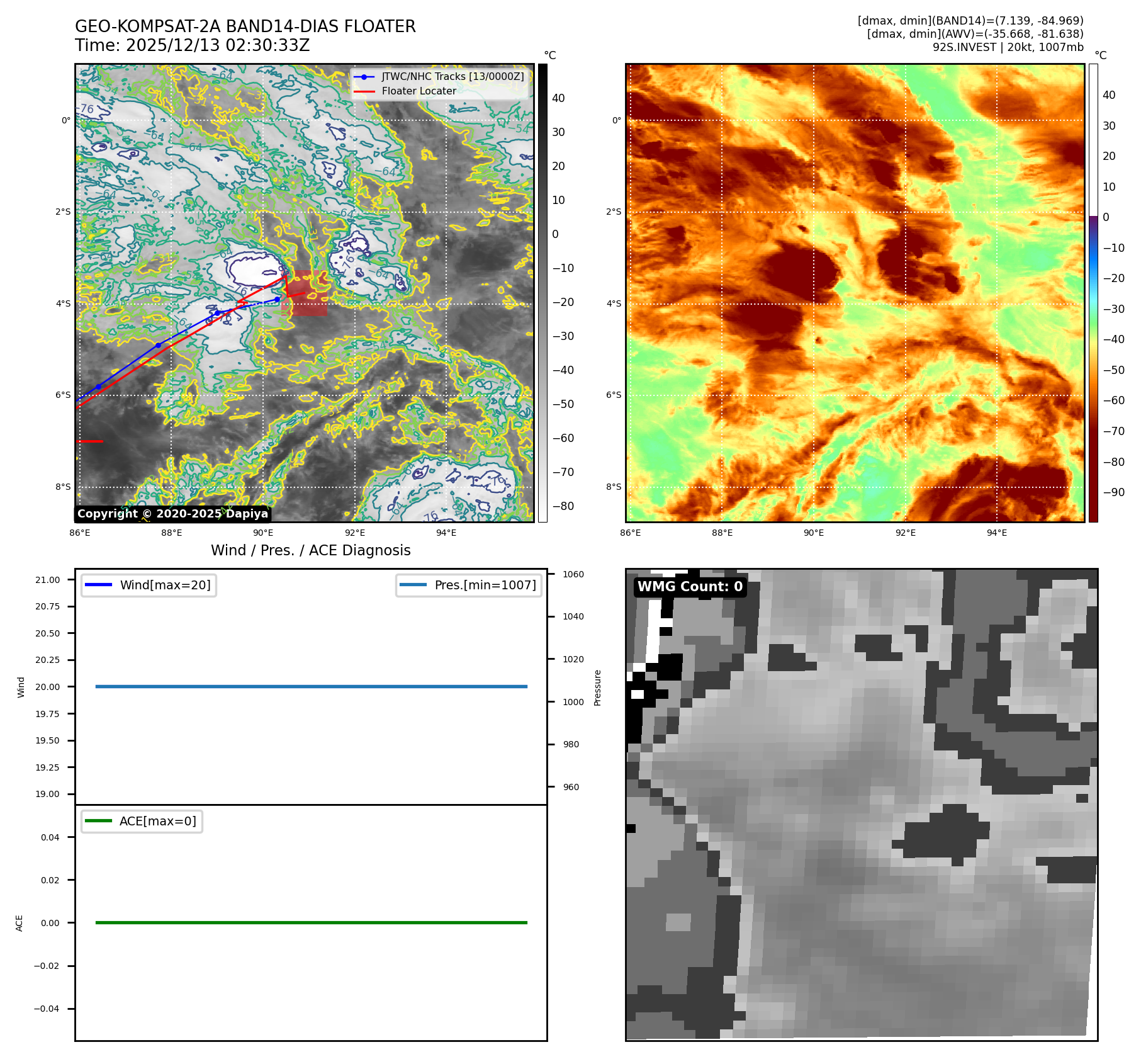This screenshot has height=1064, width=1141.
Task: Click the short red line segment near 7°S
Action: (x=89, y=441)
